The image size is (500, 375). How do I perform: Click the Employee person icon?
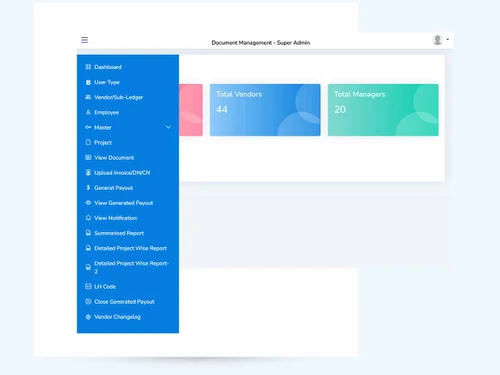tap(88, 112)
